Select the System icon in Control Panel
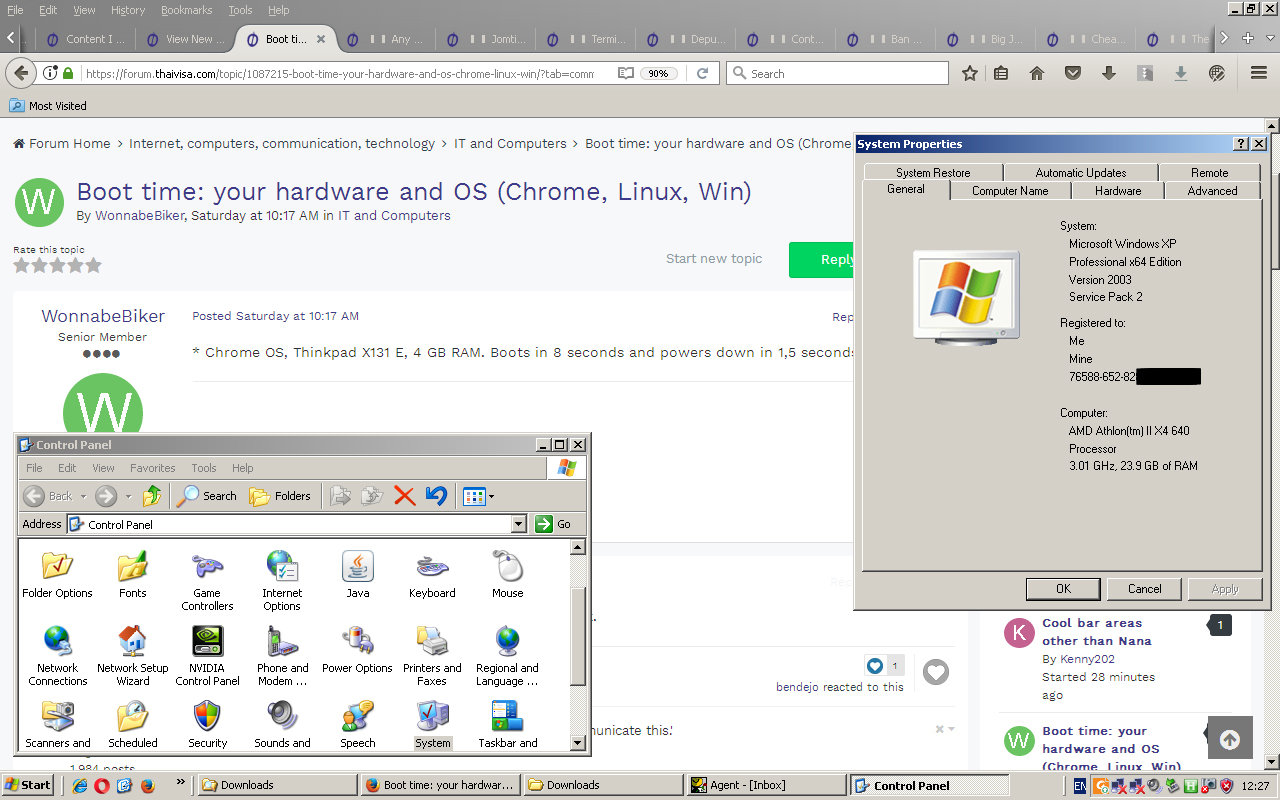Image resolution: width=1280 pixels, height=800 pixels. point(433,724)
